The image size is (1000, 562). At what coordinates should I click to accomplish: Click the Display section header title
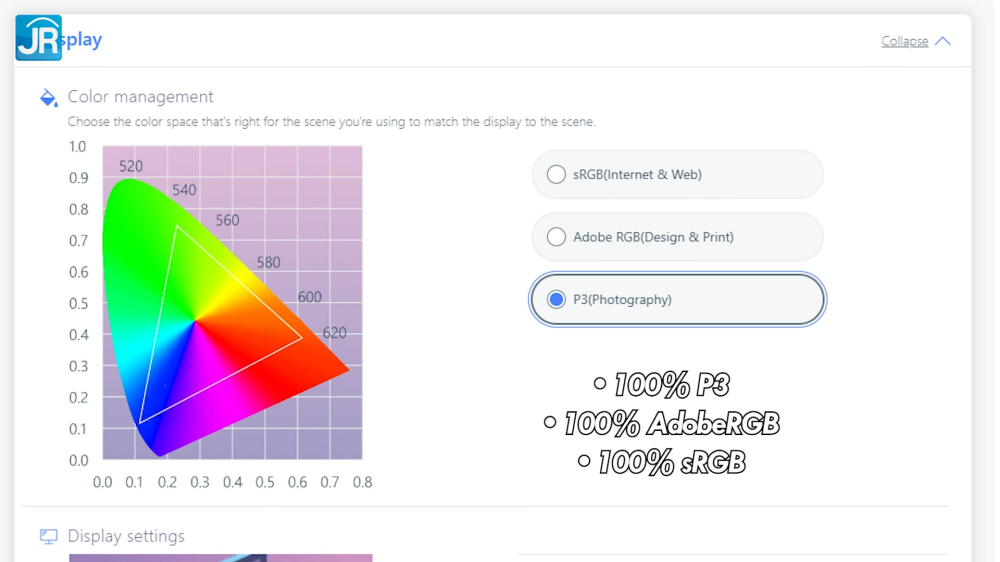pos(80,40)
